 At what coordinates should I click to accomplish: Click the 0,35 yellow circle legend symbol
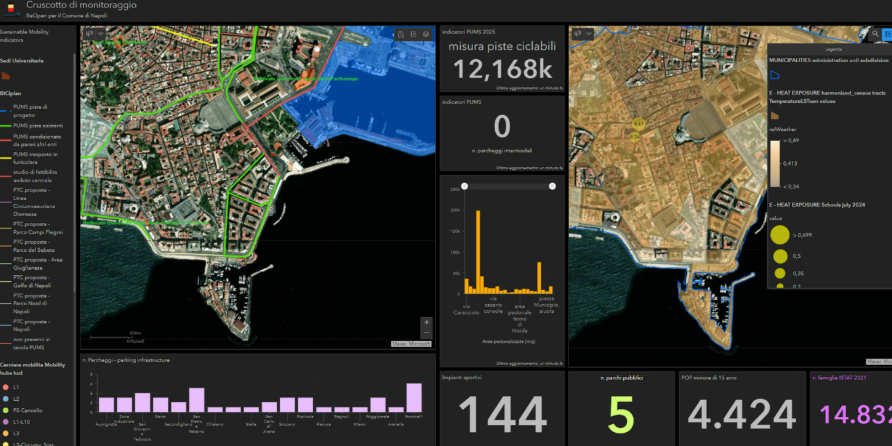pyautogui.click(x=780, y=274)
